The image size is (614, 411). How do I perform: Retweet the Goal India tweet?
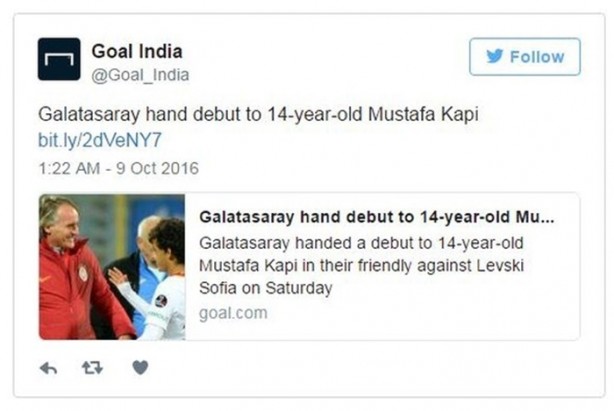(x=93, y=368)
